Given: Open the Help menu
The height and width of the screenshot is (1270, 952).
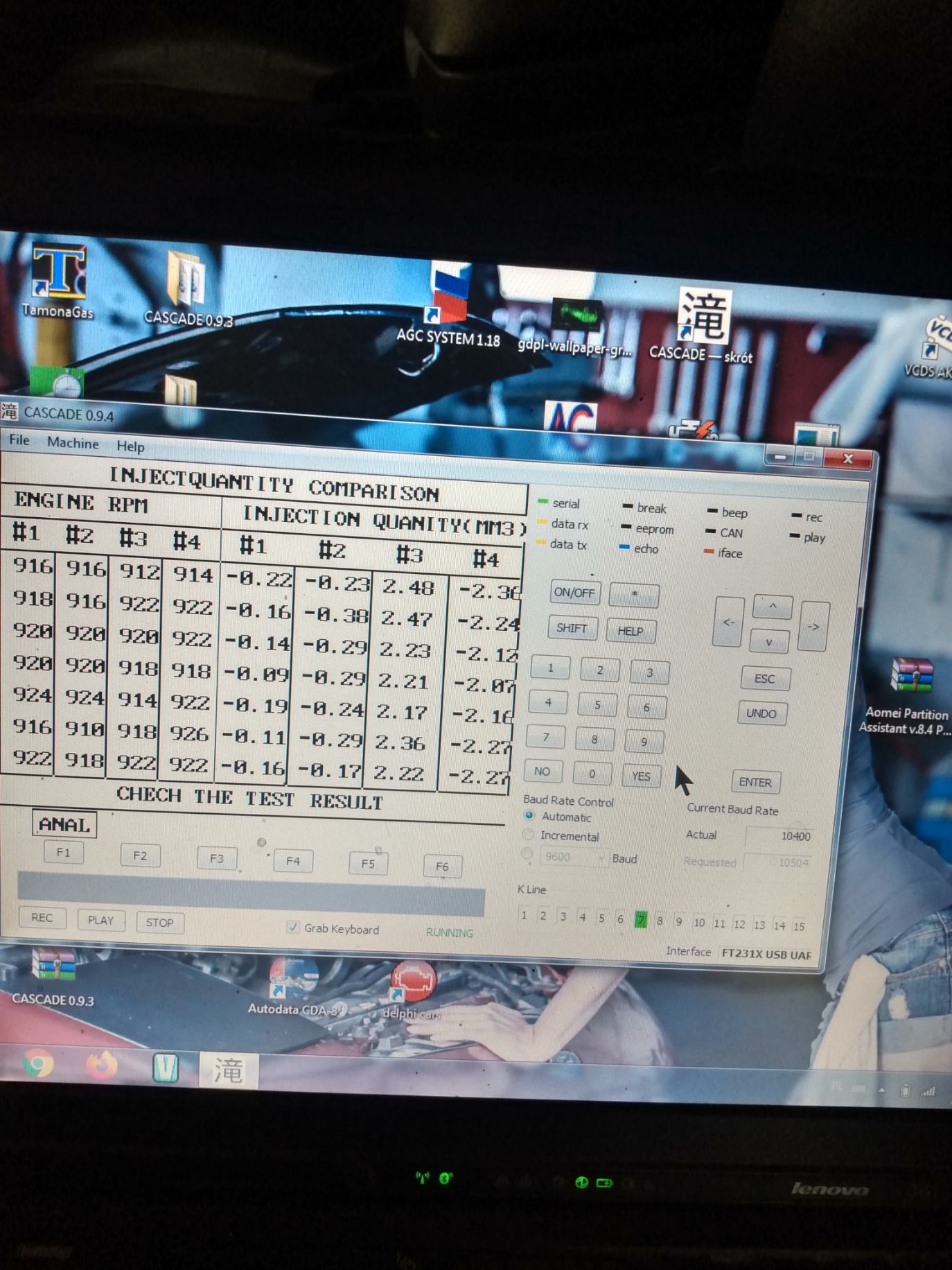Looking at the screenshot, I should (130, 446).
